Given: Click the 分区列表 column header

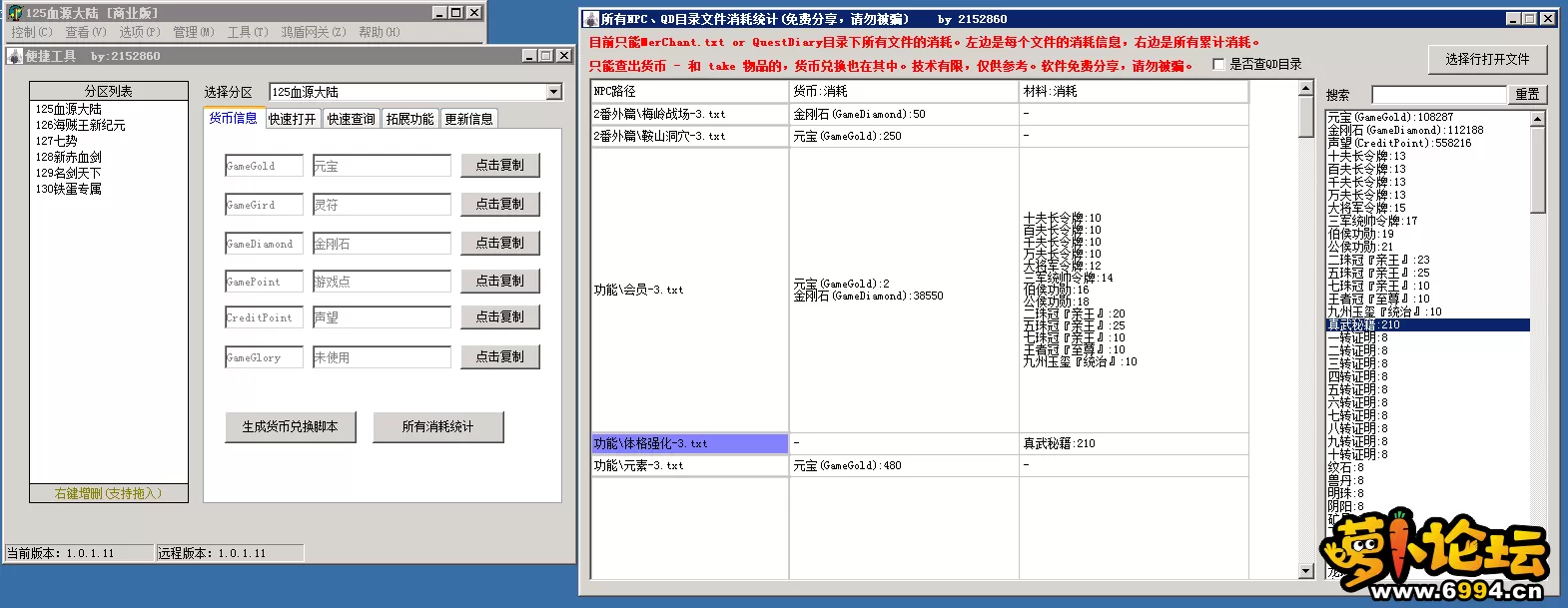Looking at the screenshot, I should (108, 91).
